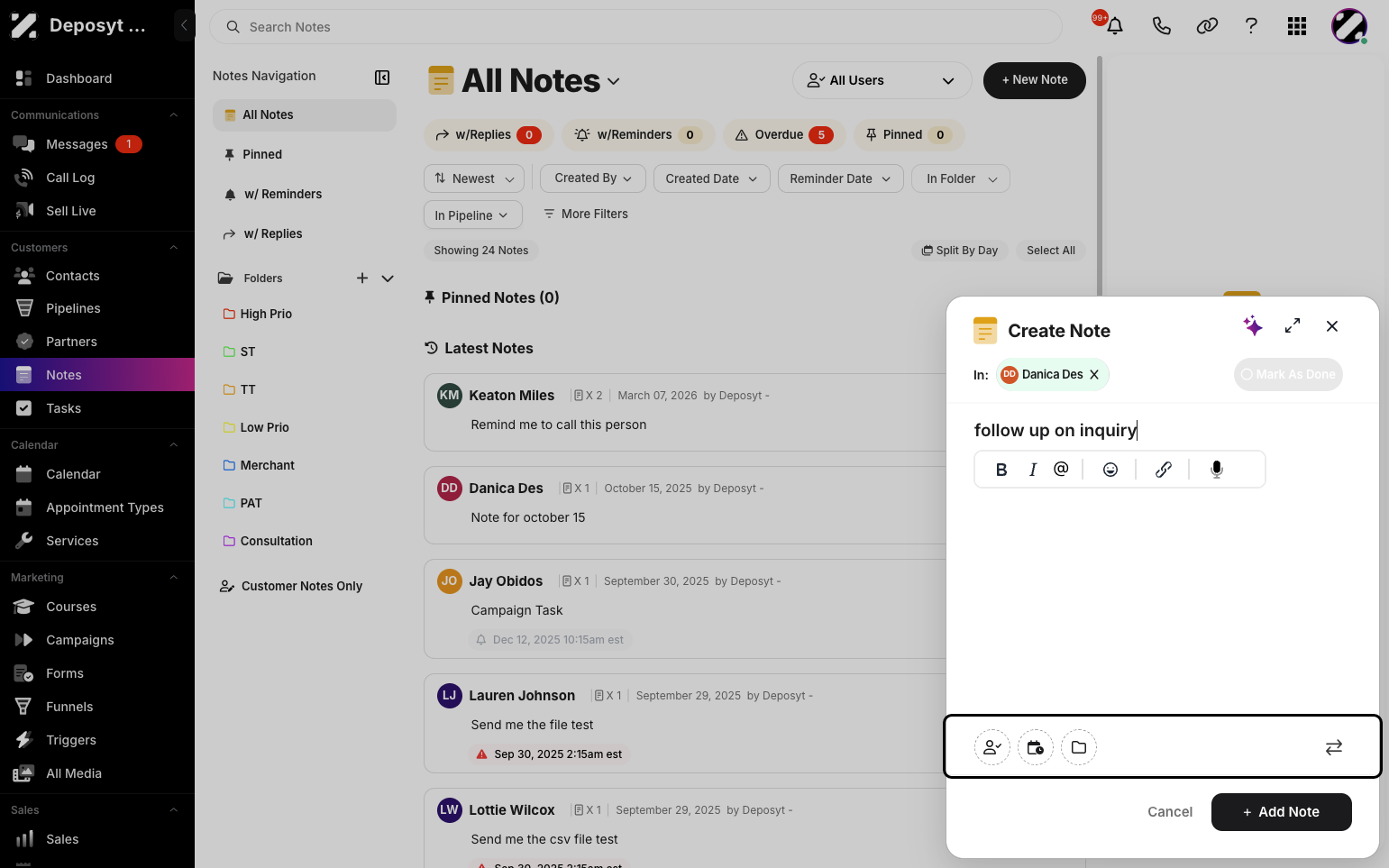Viewport: 1389px width, 868px height.
Task: Click the reminder calendar icon in note footer
Action: (x=1036, y=747)
